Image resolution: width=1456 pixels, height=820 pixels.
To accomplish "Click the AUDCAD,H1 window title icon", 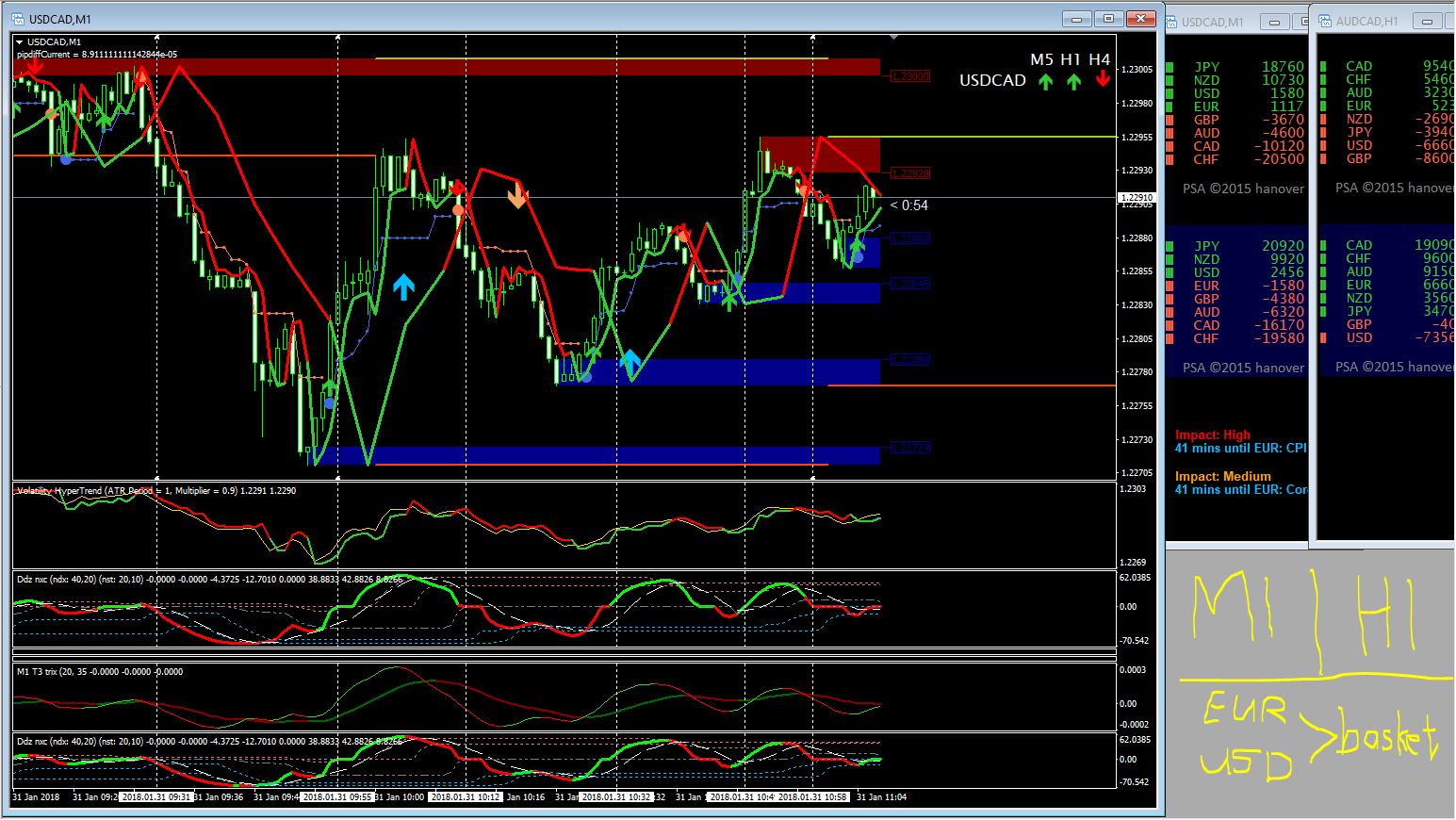I will click(1325, 22).
